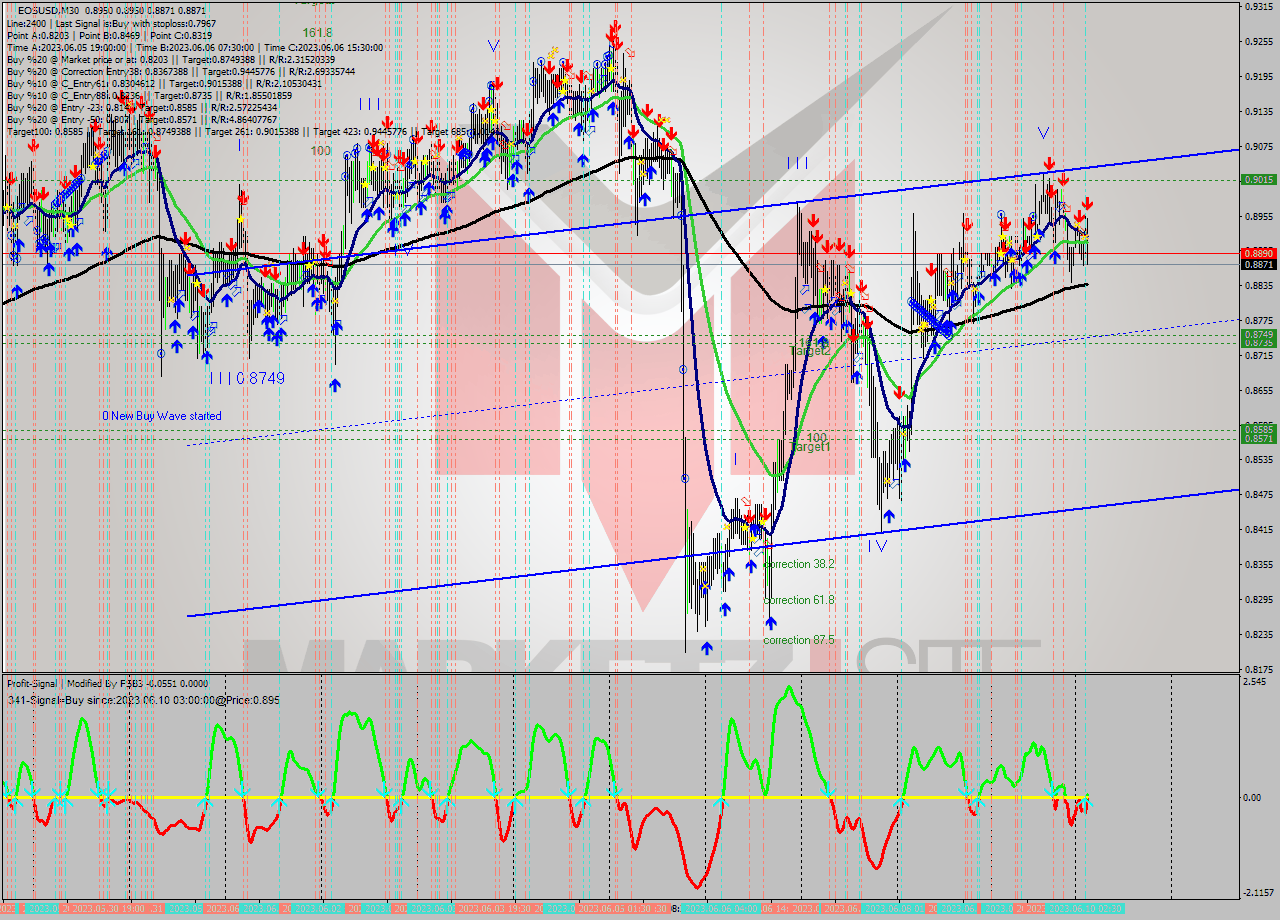Click the black 0.8871 current price tag
The width and height of the screenshot is (1280, 920).
coord(1257,264)
